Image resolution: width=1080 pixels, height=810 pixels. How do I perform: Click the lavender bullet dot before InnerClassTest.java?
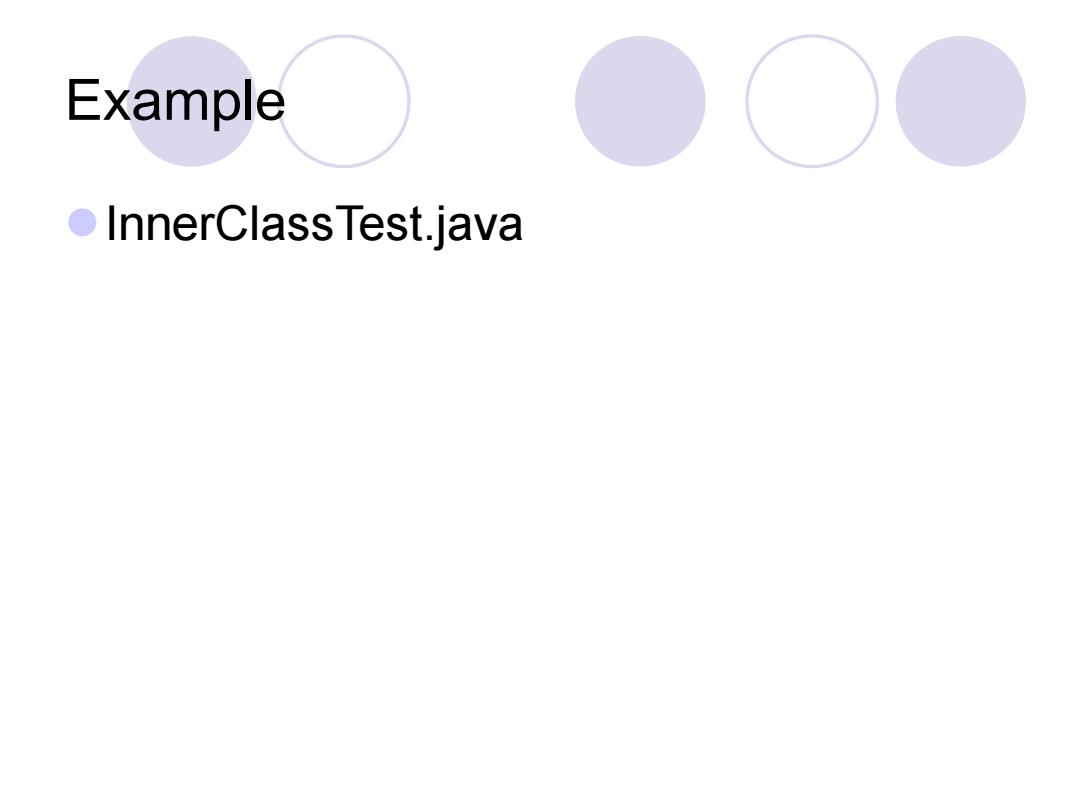82,222
